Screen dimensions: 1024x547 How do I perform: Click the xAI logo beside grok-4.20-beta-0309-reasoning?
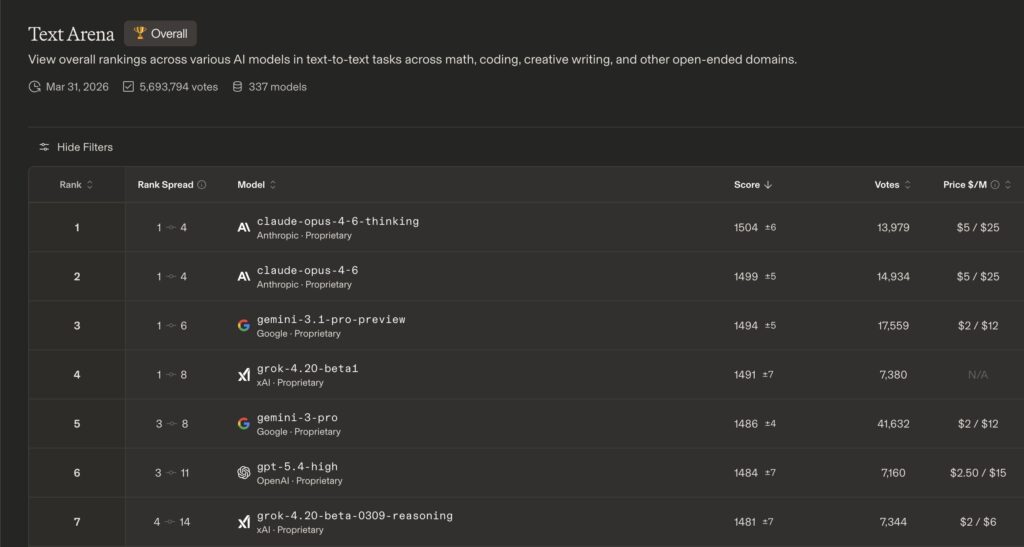tap(244, 521)
